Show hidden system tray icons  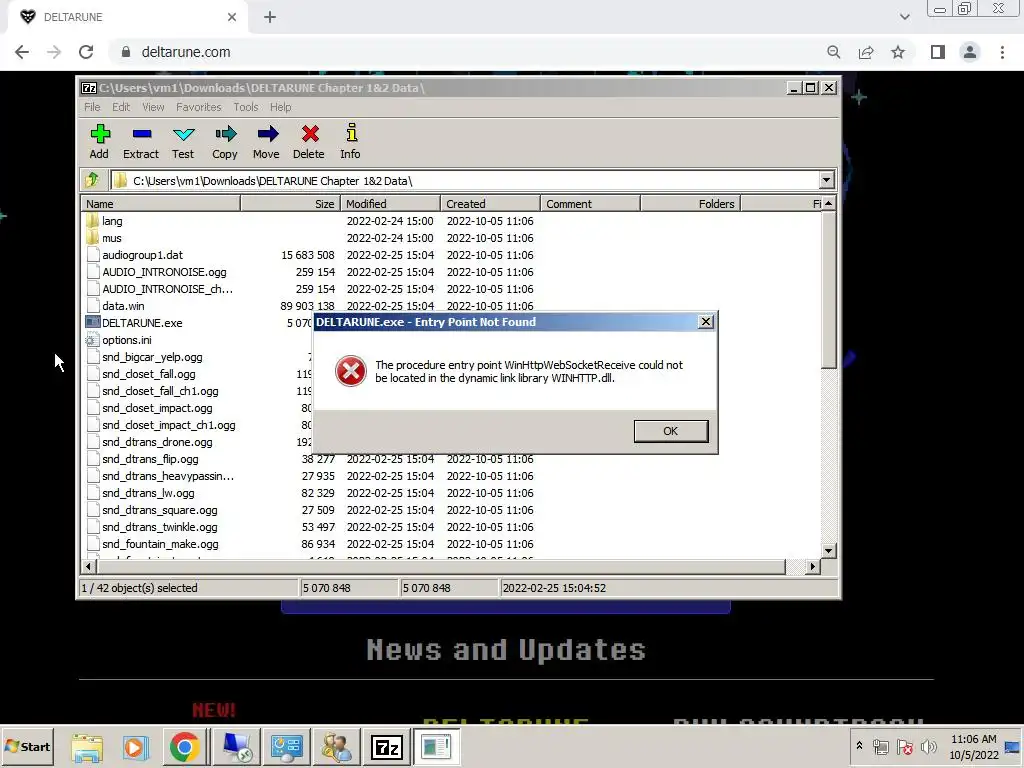[x=859, y=746]
